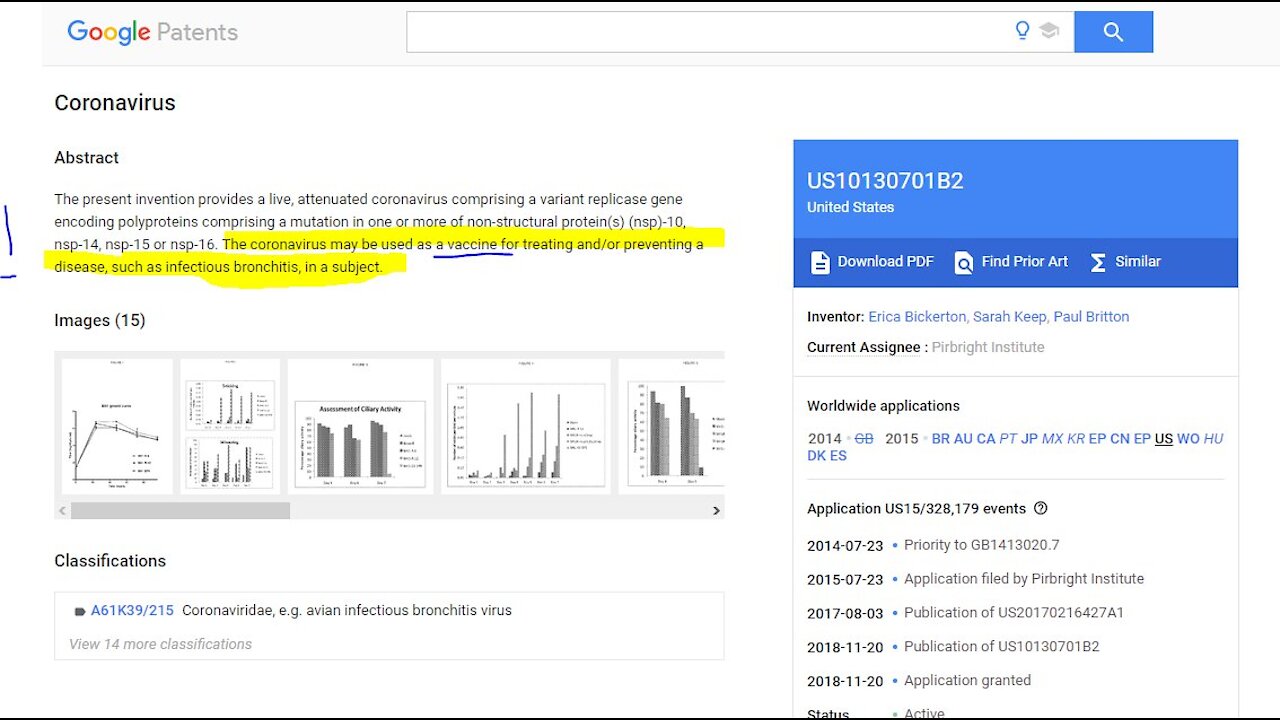Click the United States country label

851,207
